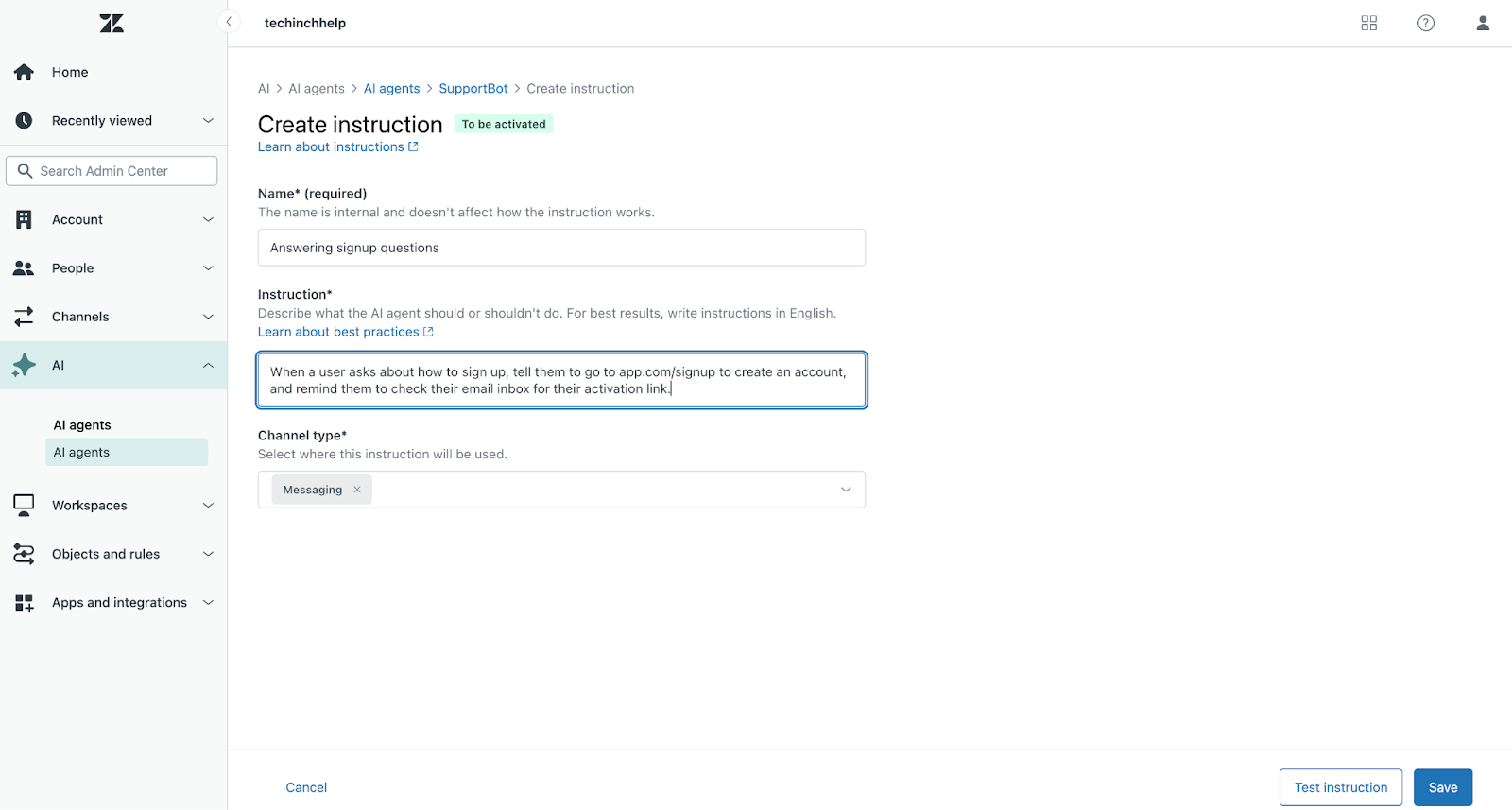
Task: Collapse the AI section chevron
Action: (208, 366)
